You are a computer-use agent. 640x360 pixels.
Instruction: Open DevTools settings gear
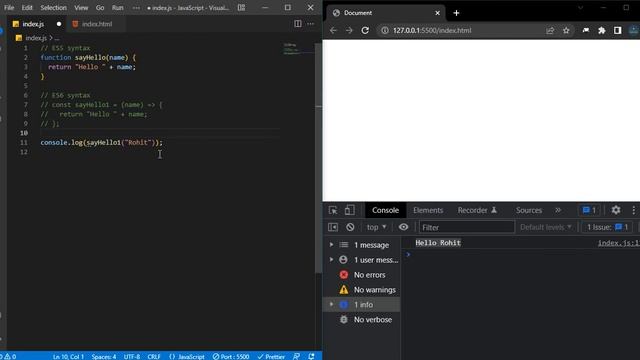pyautogui.click(x=616, y=210)
